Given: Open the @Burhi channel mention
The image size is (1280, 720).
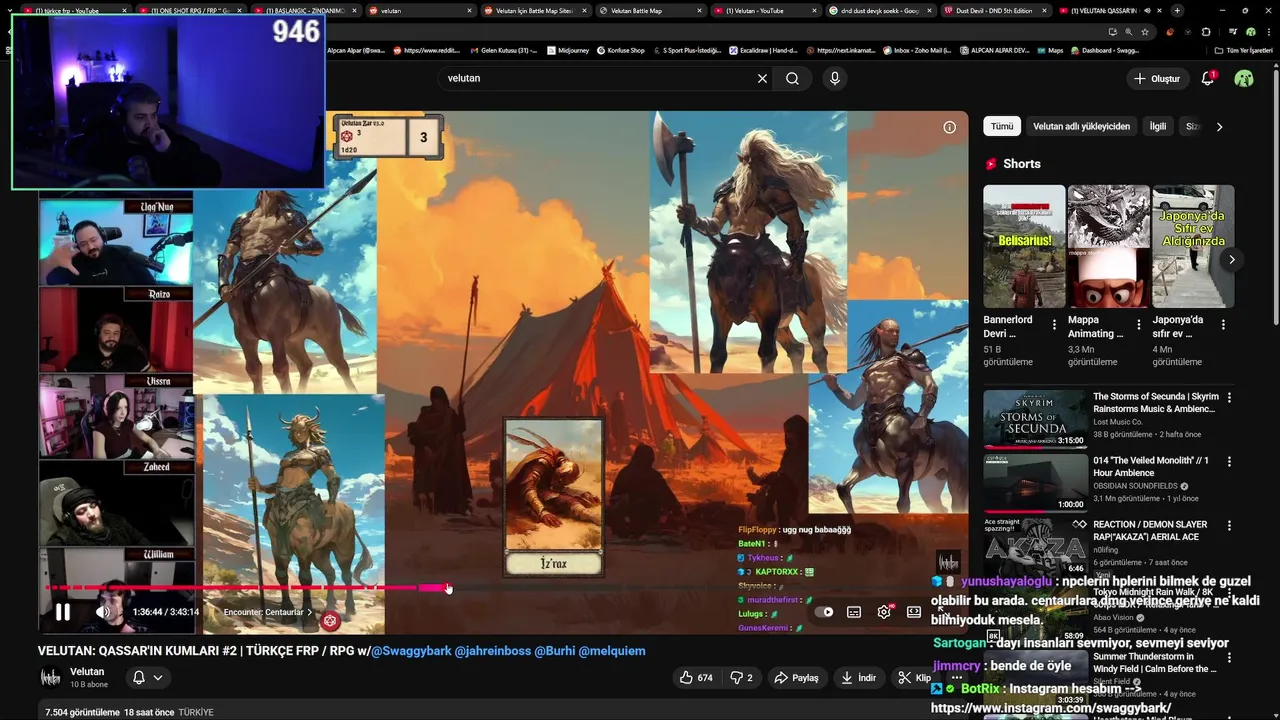Looking at the screenshot, I should pos(555,651).
